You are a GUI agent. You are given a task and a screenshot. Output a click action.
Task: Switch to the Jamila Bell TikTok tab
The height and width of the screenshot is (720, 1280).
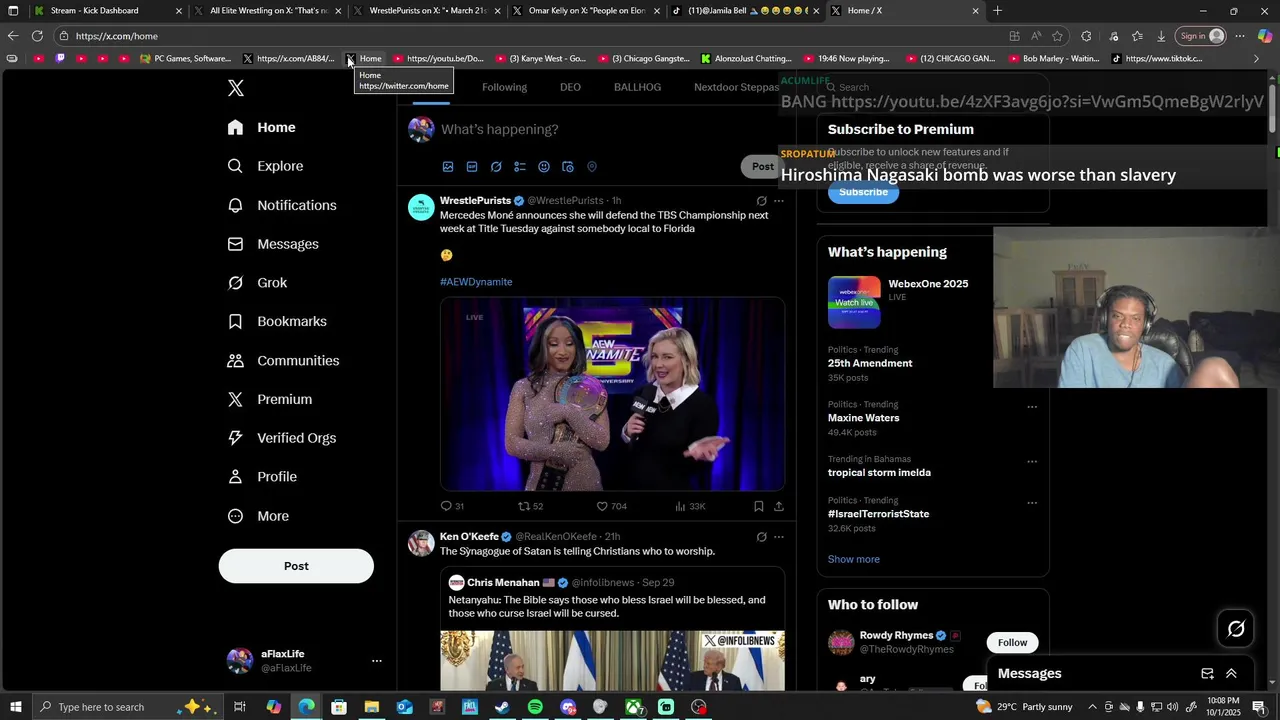[747, 11]
